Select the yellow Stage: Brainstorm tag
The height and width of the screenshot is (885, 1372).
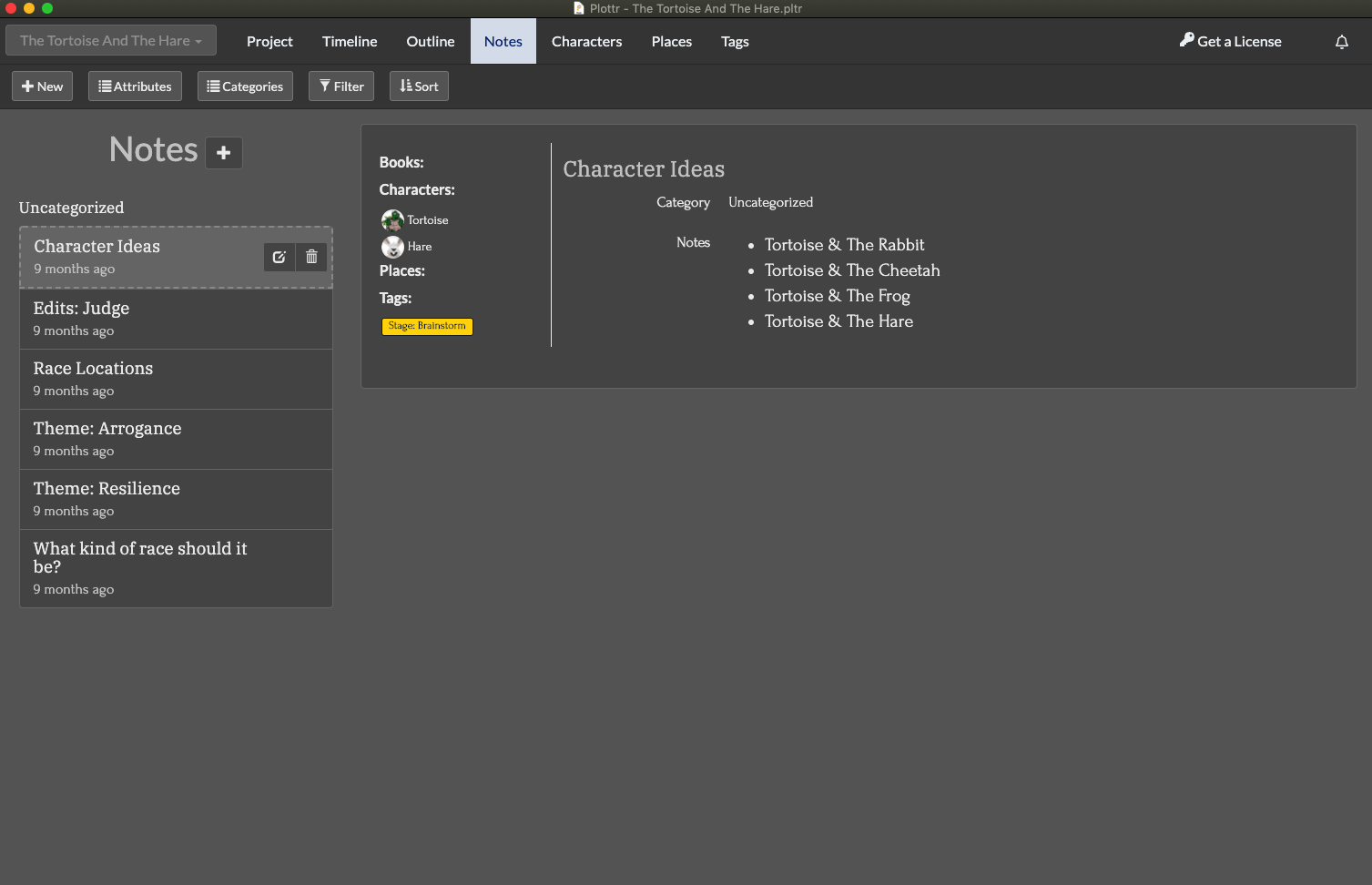(426, 326)
